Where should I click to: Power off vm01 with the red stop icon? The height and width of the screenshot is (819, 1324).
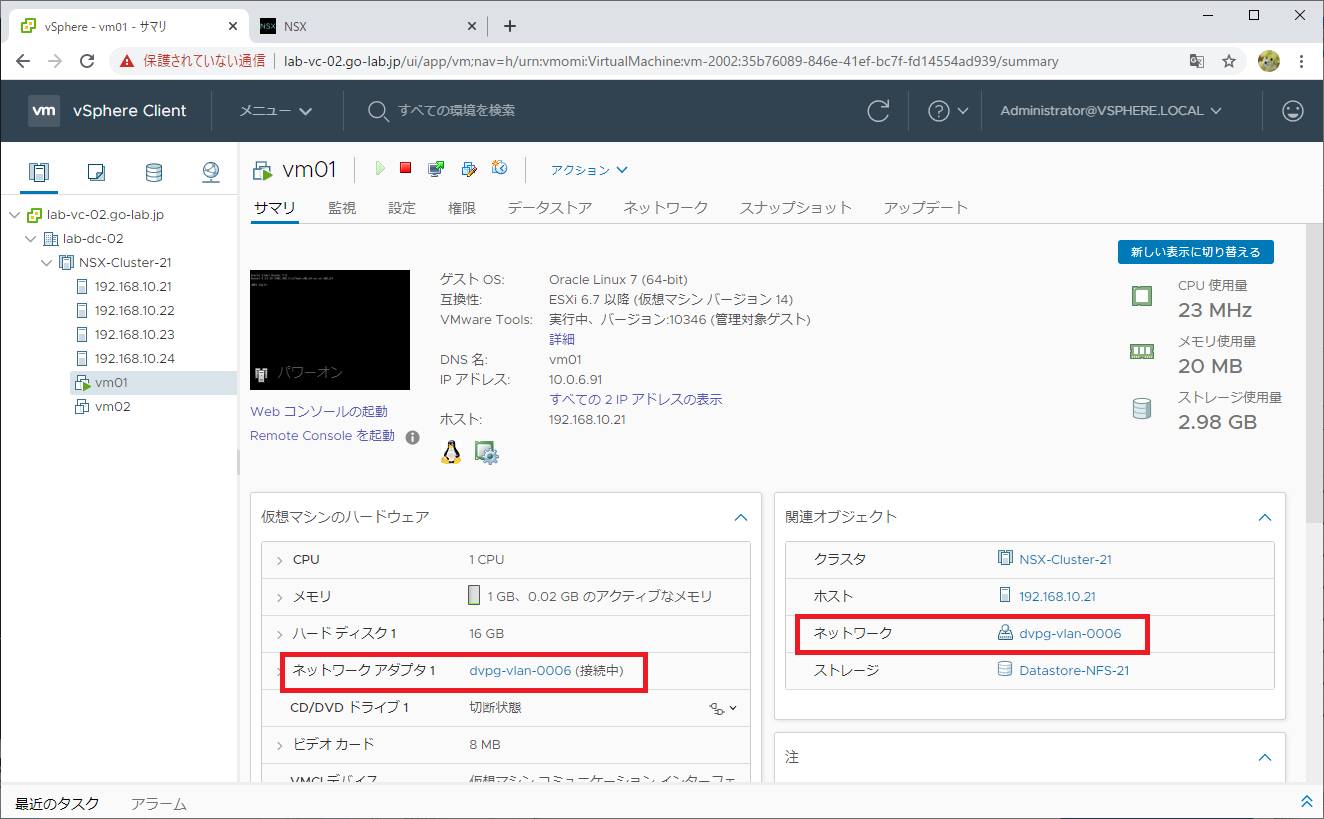(405, 168)
